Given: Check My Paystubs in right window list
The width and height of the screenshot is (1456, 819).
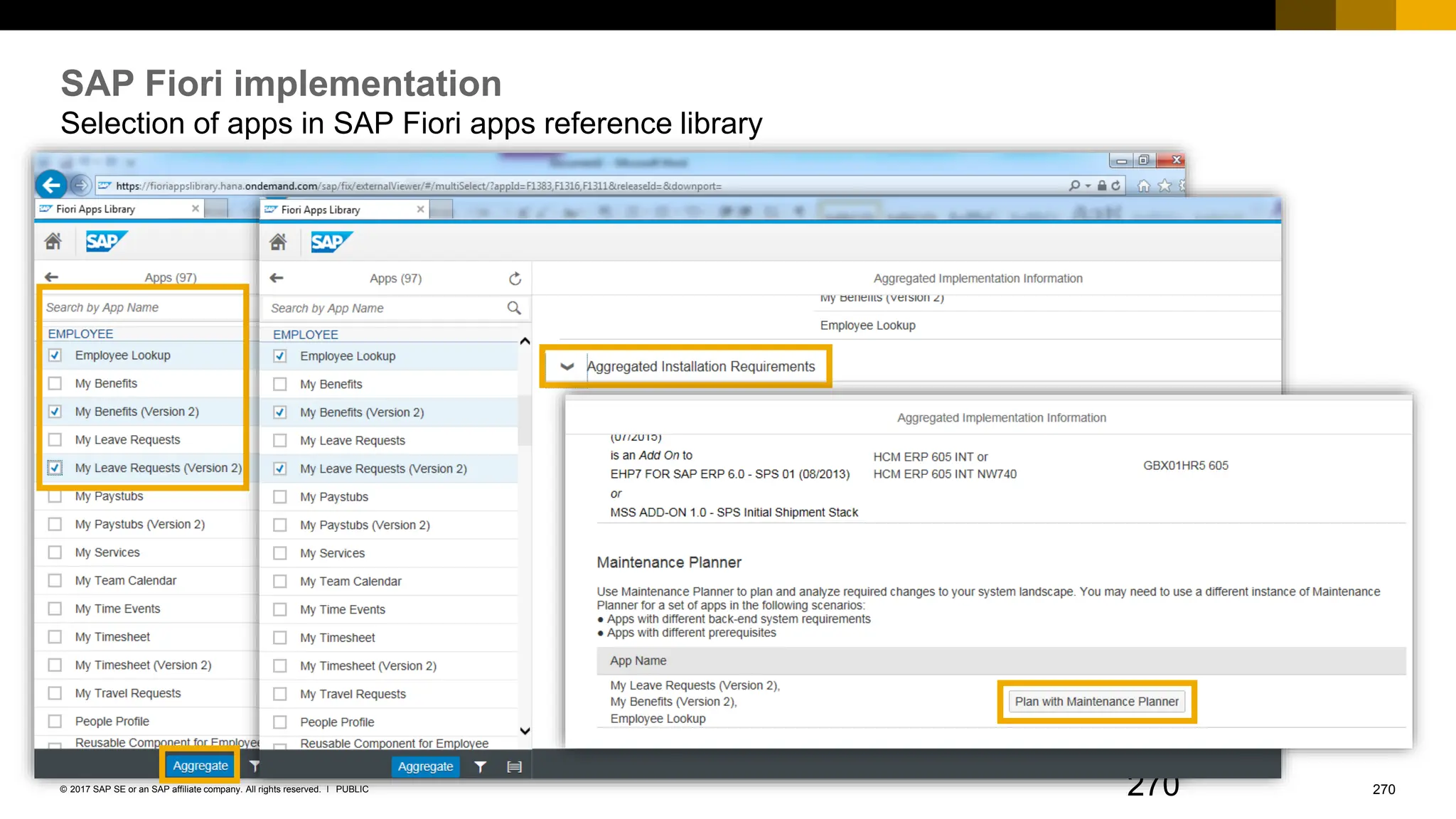Looking at the screenshot, I should 280,496.
